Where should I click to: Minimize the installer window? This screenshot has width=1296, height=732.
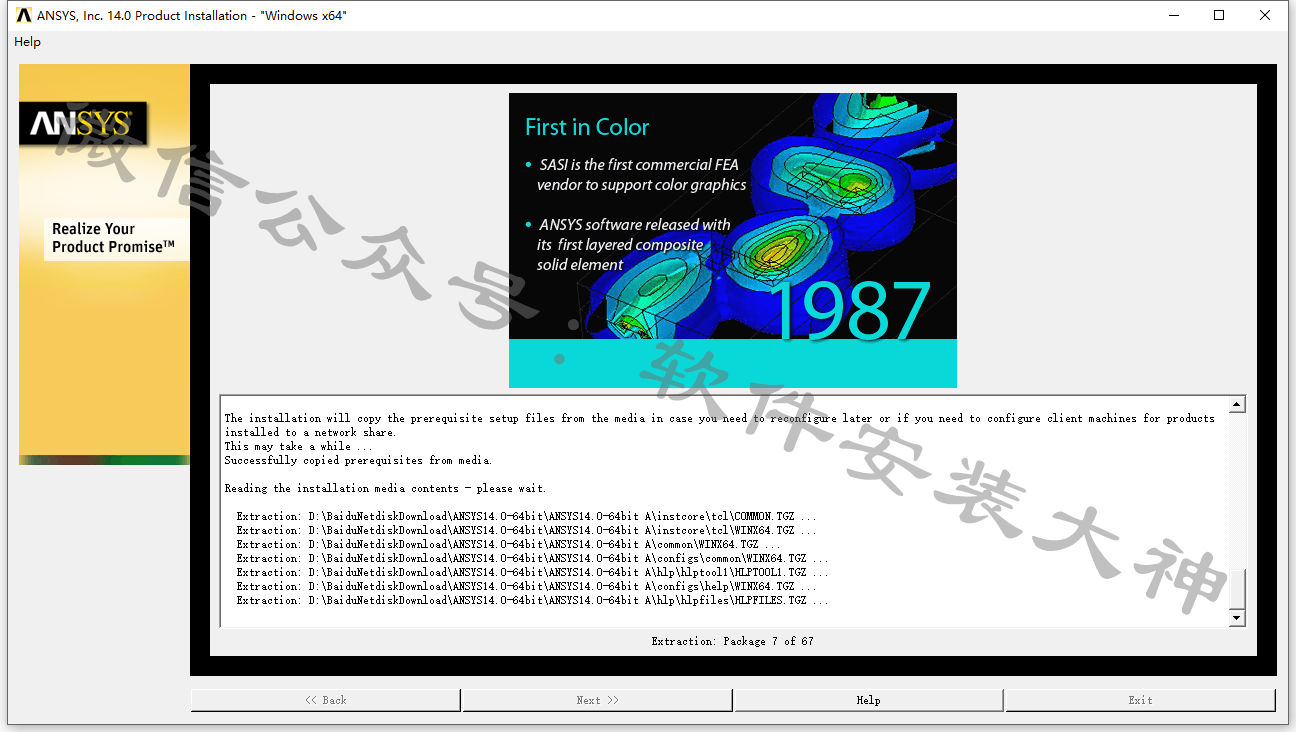coord(1173,15)
